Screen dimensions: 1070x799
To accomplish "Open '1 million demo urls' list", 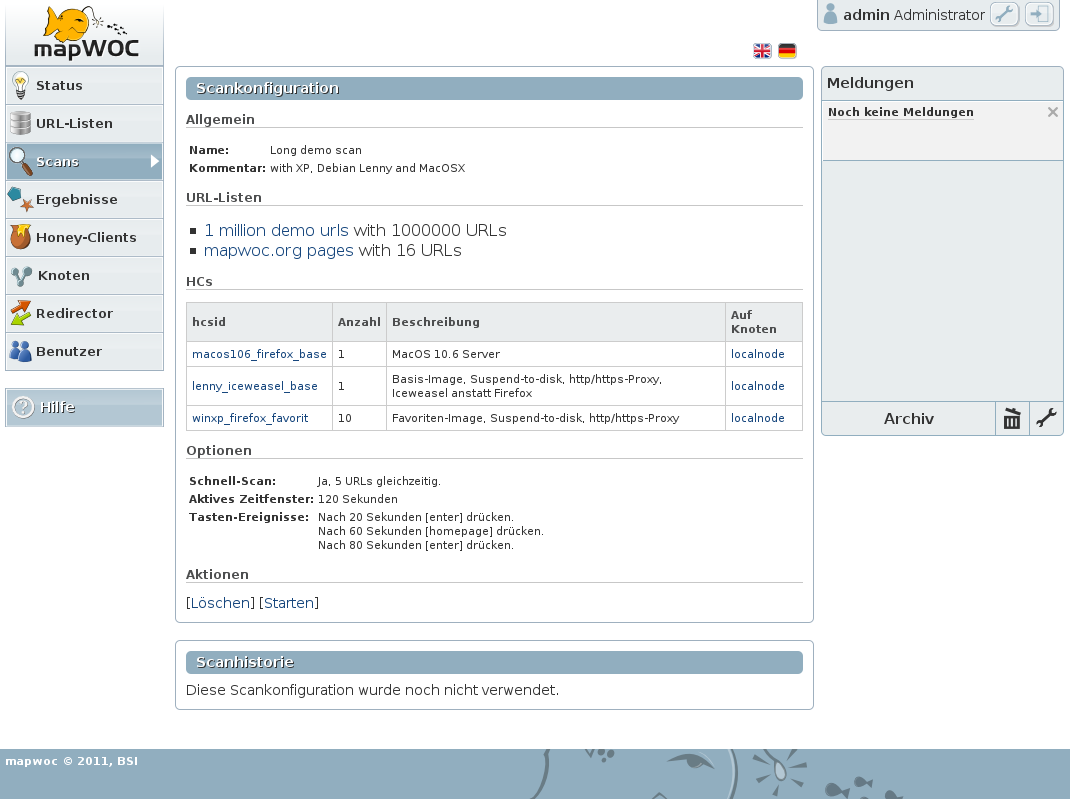I will tap(276, 231).
